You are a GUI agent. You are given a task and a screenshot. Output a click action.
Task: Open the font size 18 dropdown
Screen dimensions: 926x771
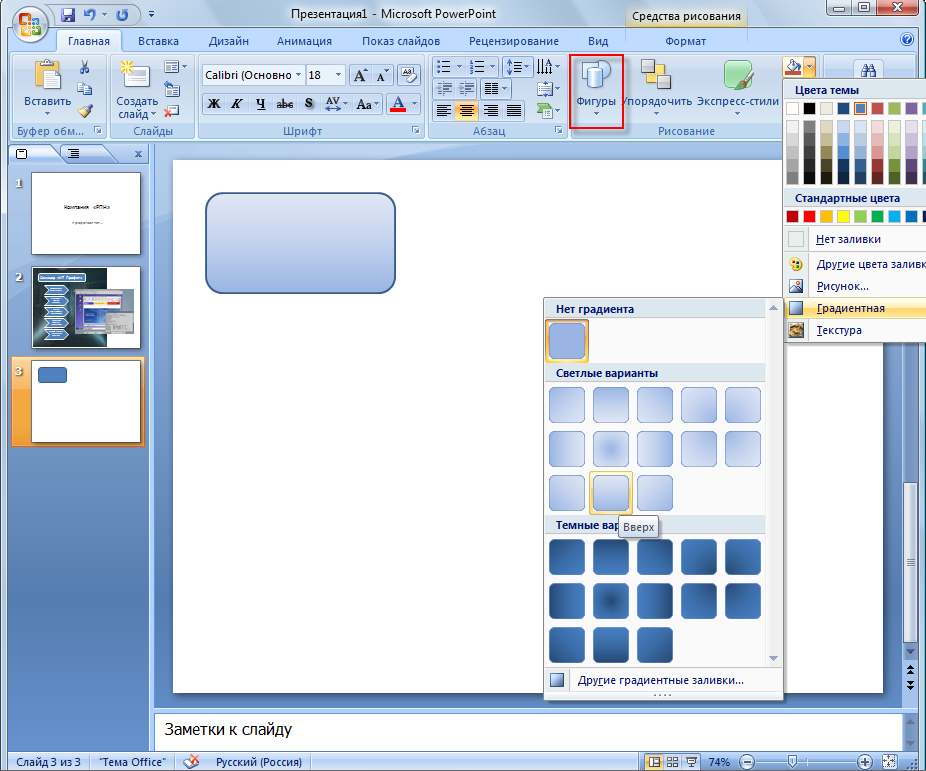tap(325, 75)
